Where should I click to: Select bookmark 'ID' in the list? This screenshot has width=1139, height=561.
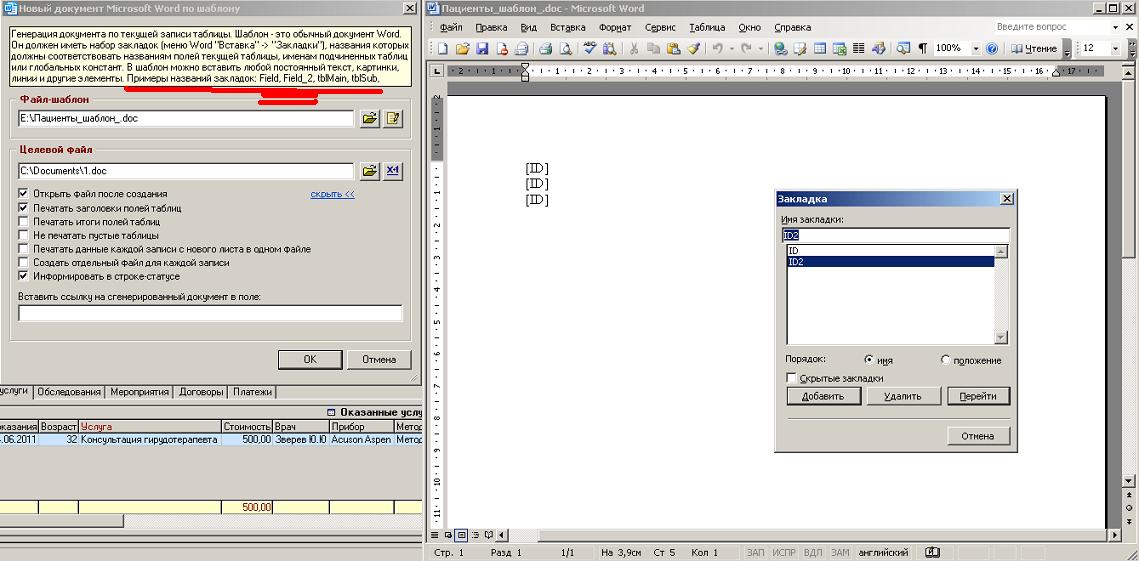click(x=890, y=250)
